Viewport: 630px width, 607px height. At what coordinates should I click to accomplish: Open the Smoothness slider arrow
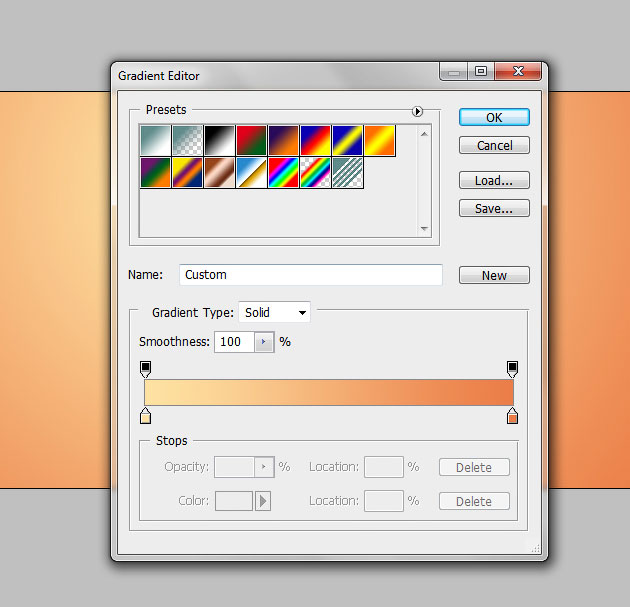(x=264, y=342)
